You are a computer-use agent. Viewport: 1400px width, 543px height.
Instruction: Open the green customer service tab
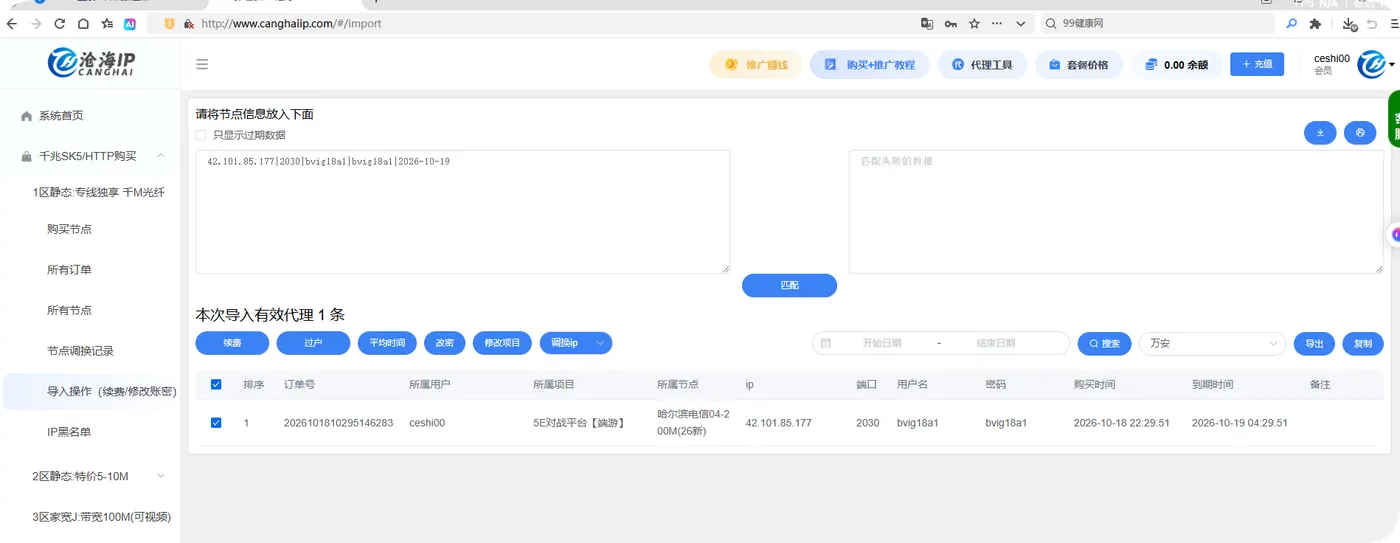click(x=1394, y=119)
